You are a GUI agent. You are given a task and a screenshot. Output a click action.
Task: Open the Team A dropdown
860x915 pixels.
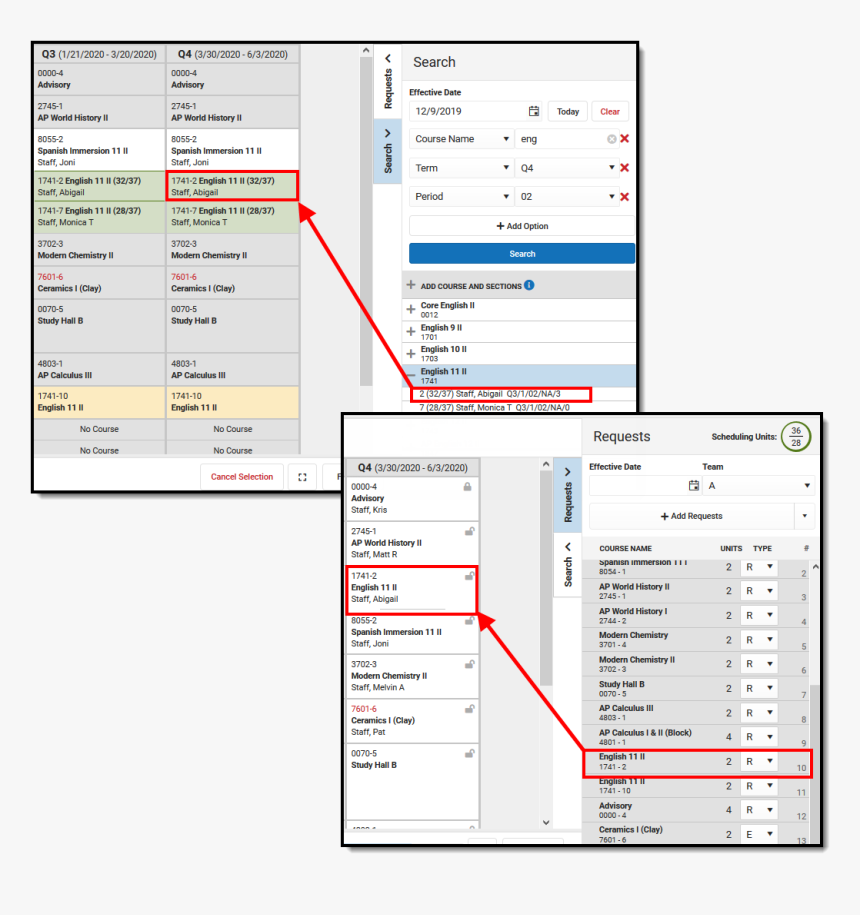758,486
